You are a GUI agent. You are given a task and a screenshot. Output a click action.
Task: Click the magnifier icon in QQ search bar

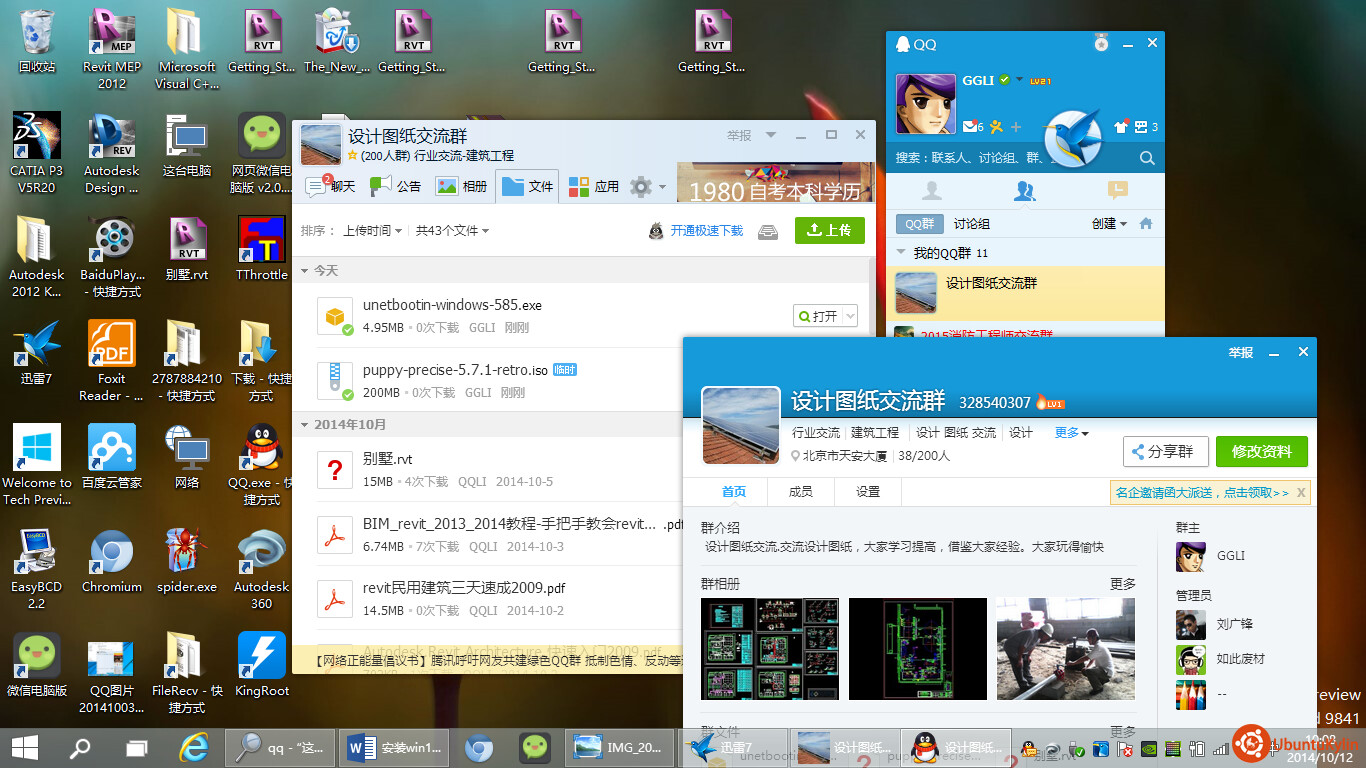pyautogui.click(x=1147, y=158)
